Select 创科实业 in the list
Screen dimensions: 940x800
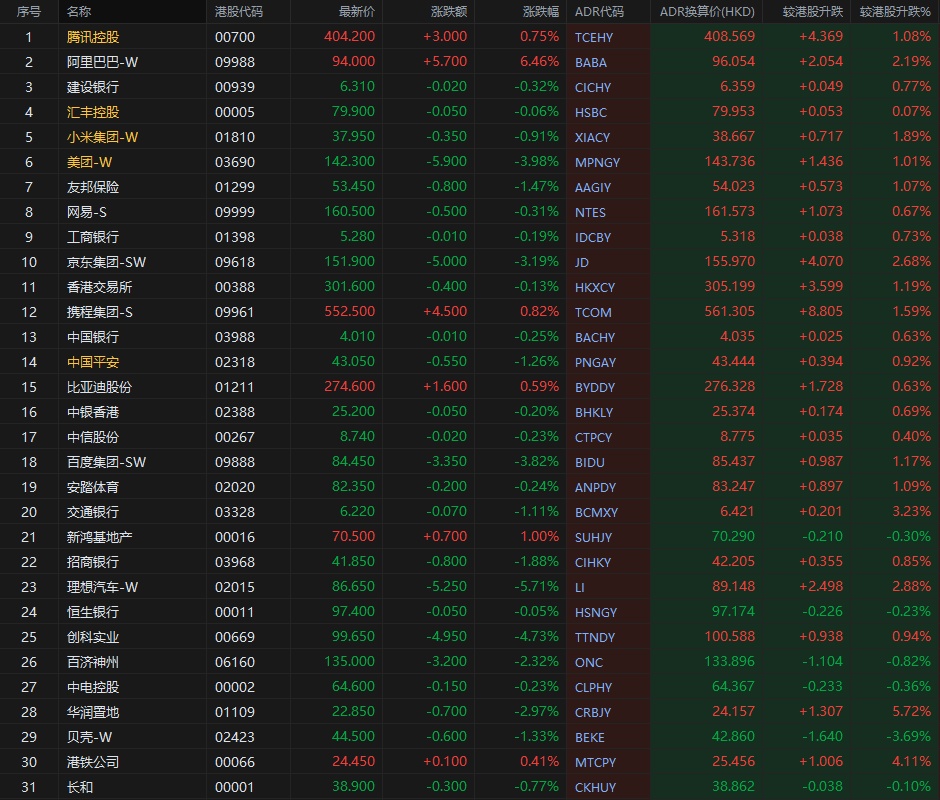tap(93, 637)
